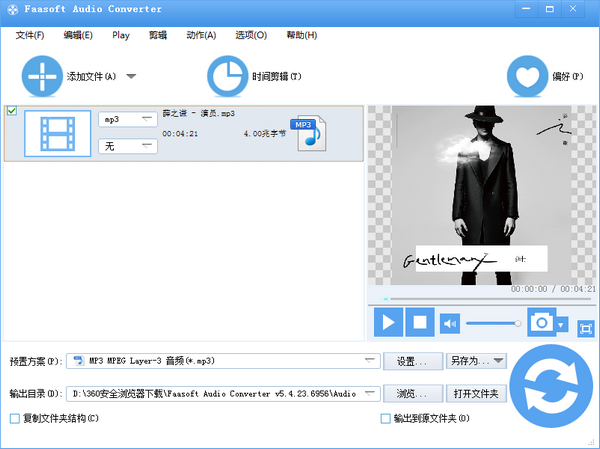Open the preset profile dropdown
Image resolution: width=600 pixels, height=449 pixels.
(370, 360)
